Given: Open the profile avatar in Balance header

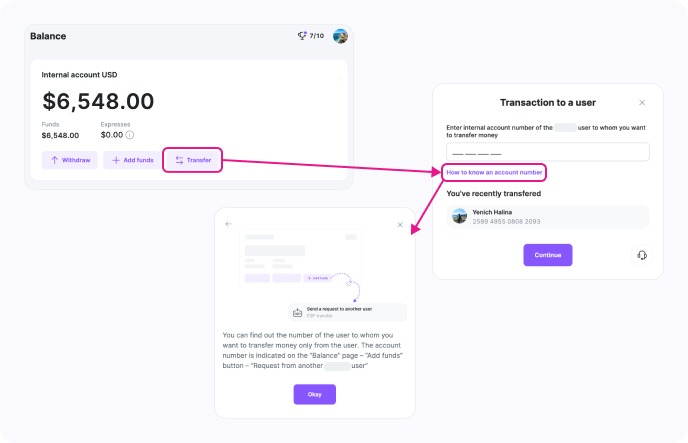Looking at the screenshot, I should click(340, 36).
